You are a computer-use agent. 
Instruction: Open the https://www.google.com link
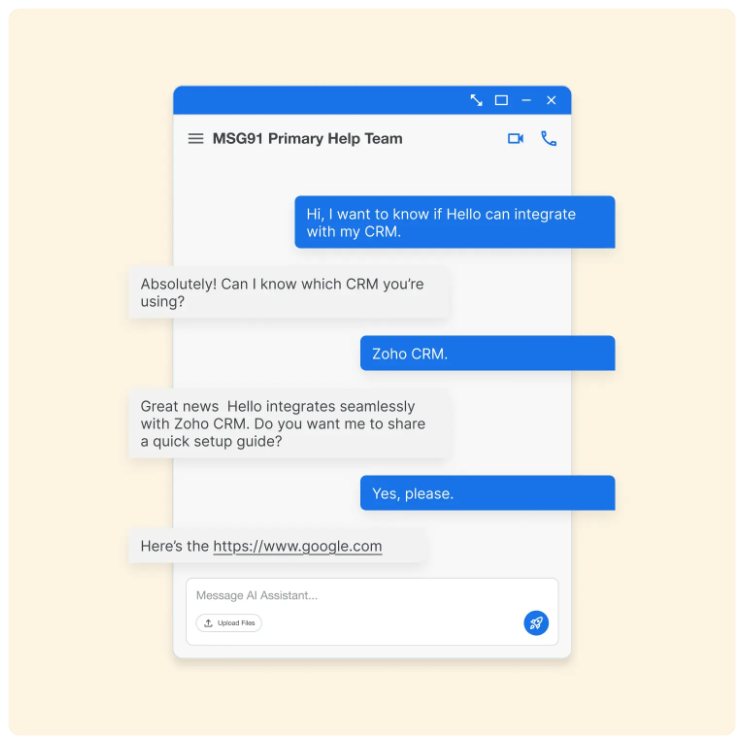[298, 546]
